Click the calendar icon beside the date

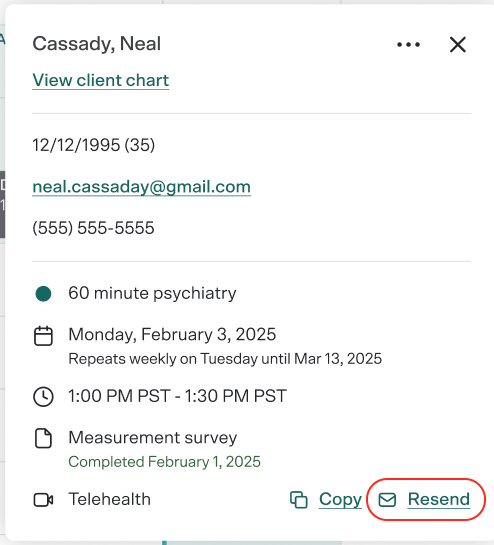click(x=43, y=336)
